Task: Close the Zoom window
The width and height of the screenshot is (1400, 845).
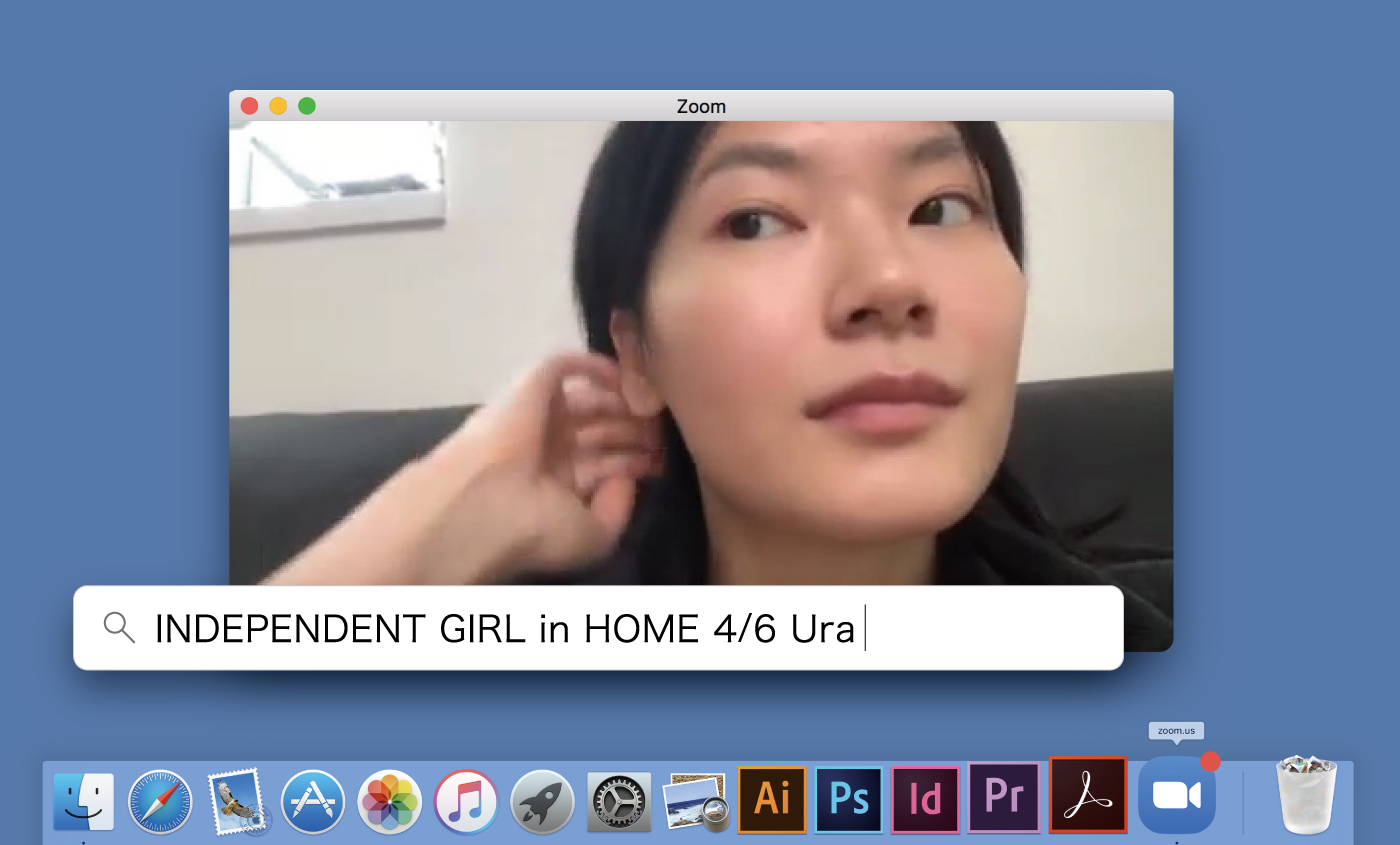Action: click(x=250, y=106)
